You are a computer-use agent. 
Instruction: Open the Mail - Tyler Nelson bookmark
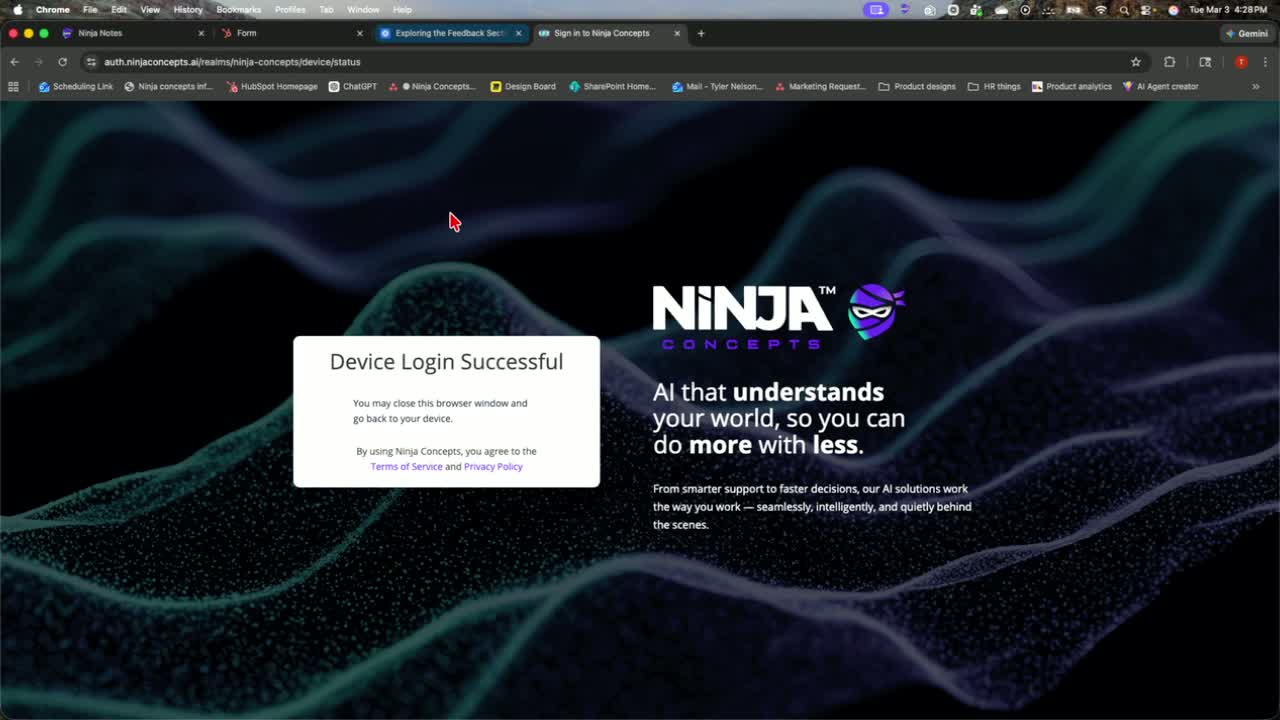(x=717, y=87)
